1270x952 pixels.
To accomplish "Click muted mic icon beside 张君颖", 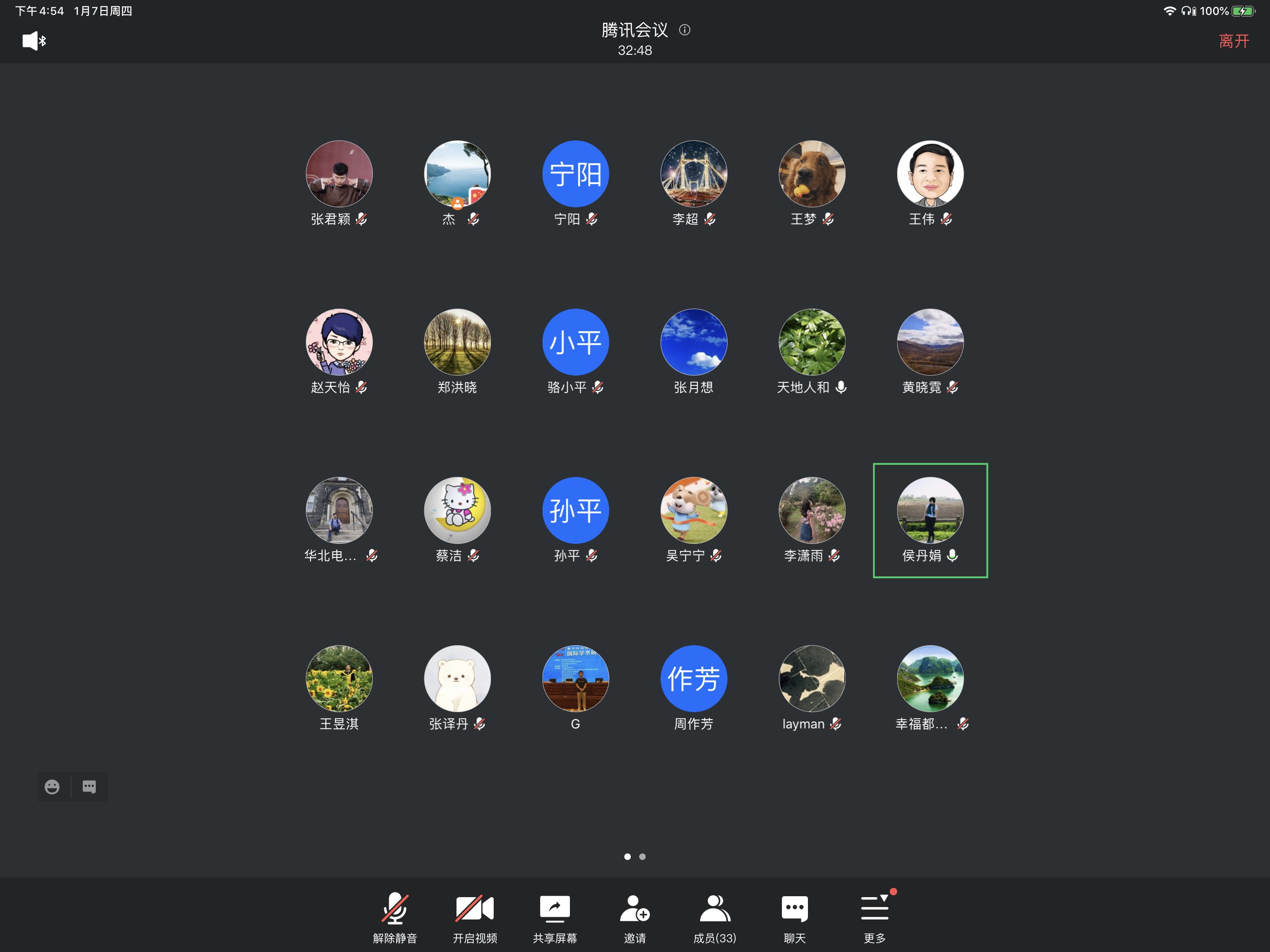I will pyautogui.click(x=361, y=219).
